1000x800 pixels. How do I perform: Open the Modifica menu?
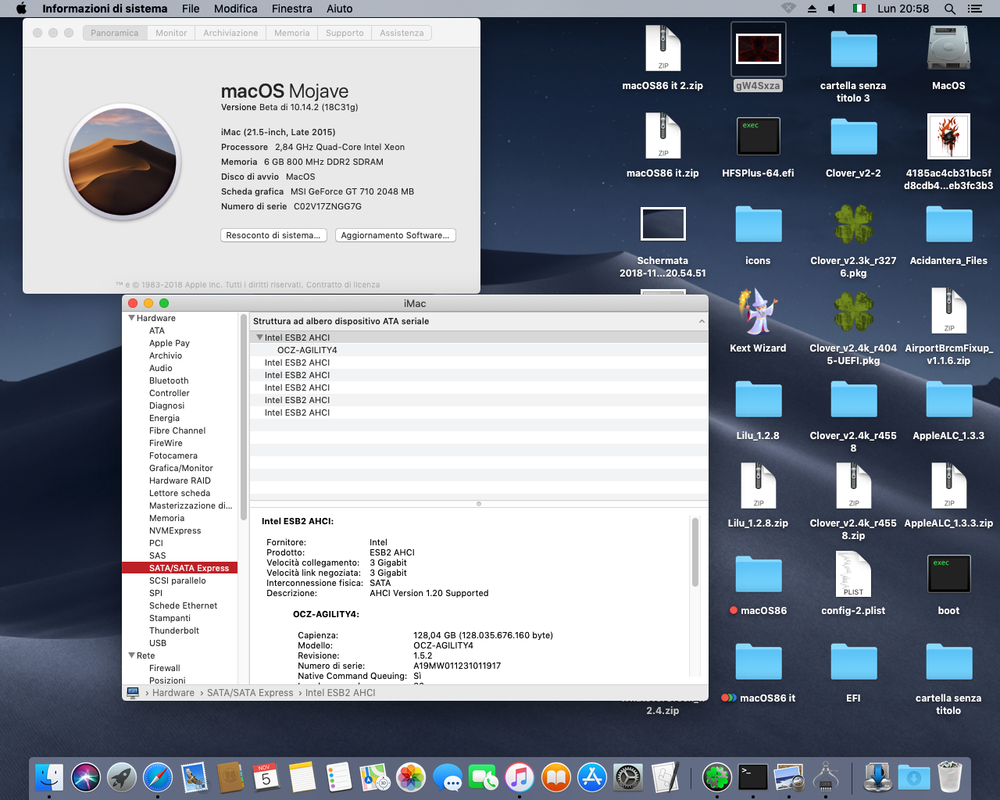click(235, 8)
